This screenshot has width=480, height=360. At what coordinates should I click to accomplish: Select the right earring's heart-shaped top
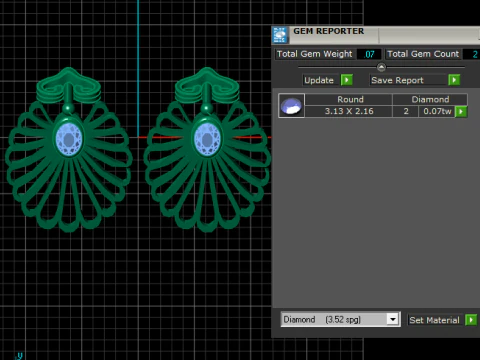(207, 85)
